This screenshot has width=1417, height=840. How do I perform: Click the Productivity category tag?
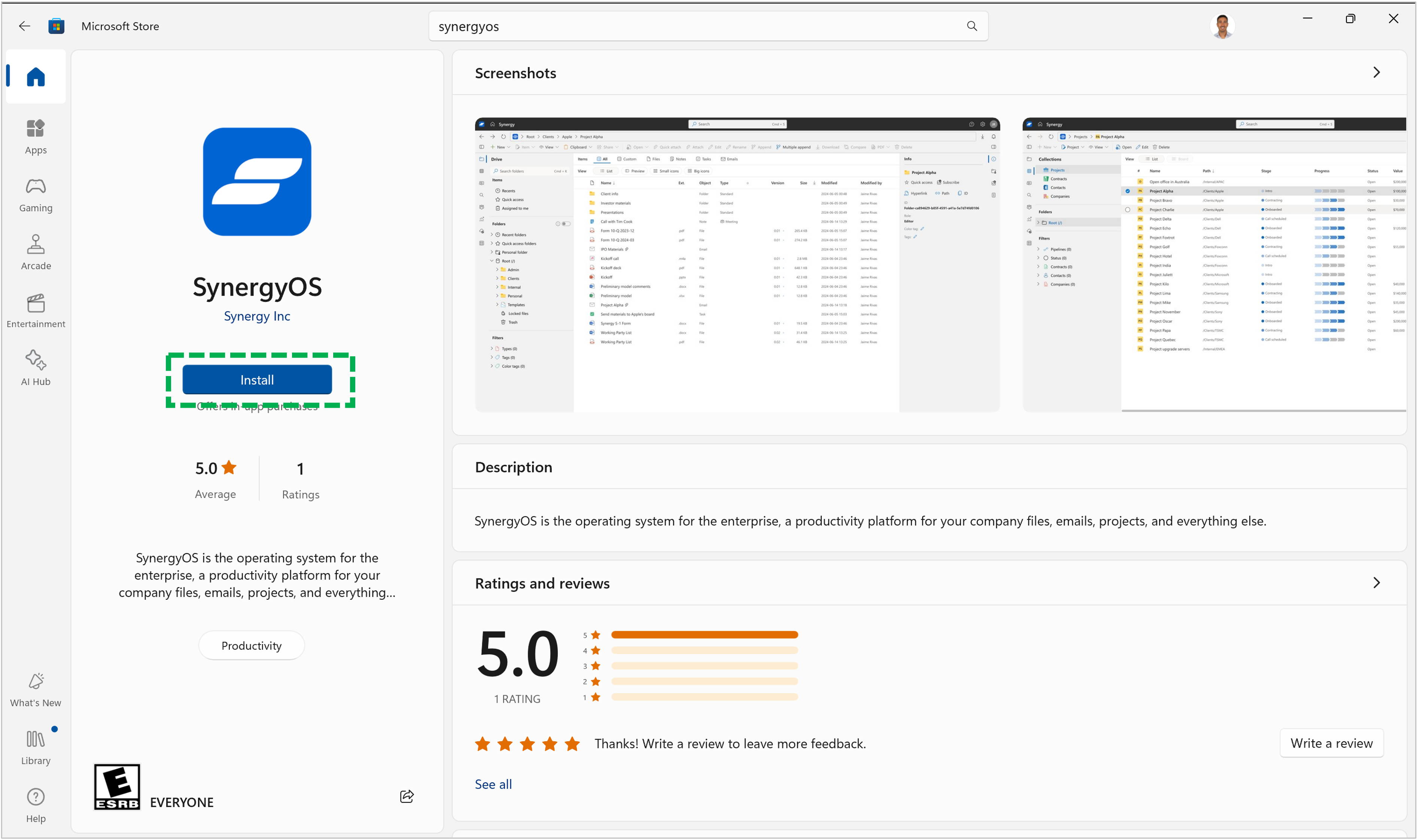[252, 645]
